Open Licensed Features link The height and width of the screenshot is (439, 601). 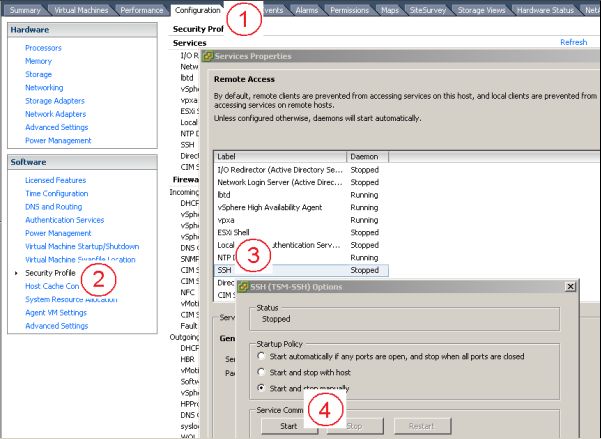pos(56,180)
